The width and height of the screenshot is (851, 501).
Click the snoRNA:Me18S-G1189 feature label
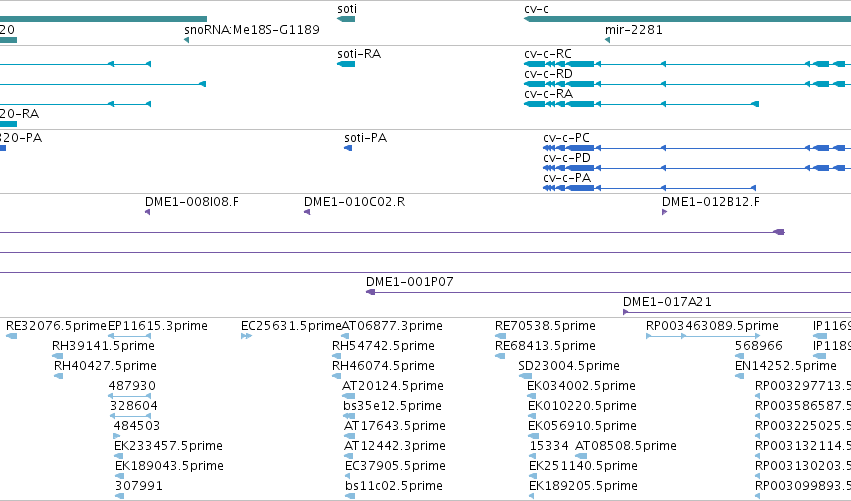click(252, 30)
